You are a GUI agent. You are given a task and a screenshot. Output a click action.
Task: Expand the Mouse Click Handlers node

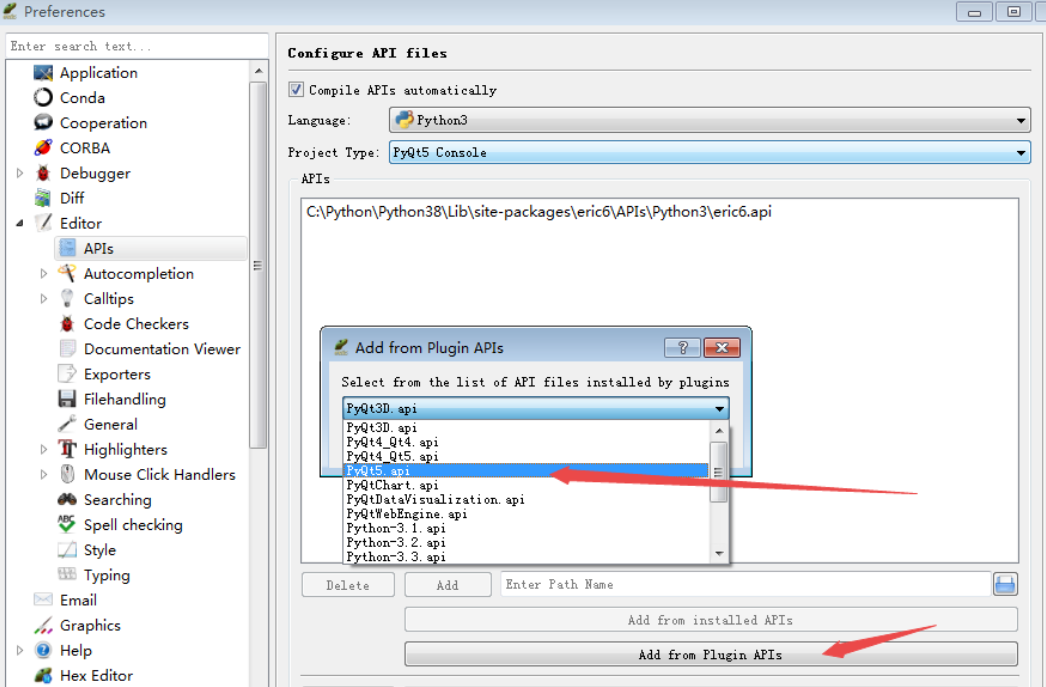(x=44, y=474)
